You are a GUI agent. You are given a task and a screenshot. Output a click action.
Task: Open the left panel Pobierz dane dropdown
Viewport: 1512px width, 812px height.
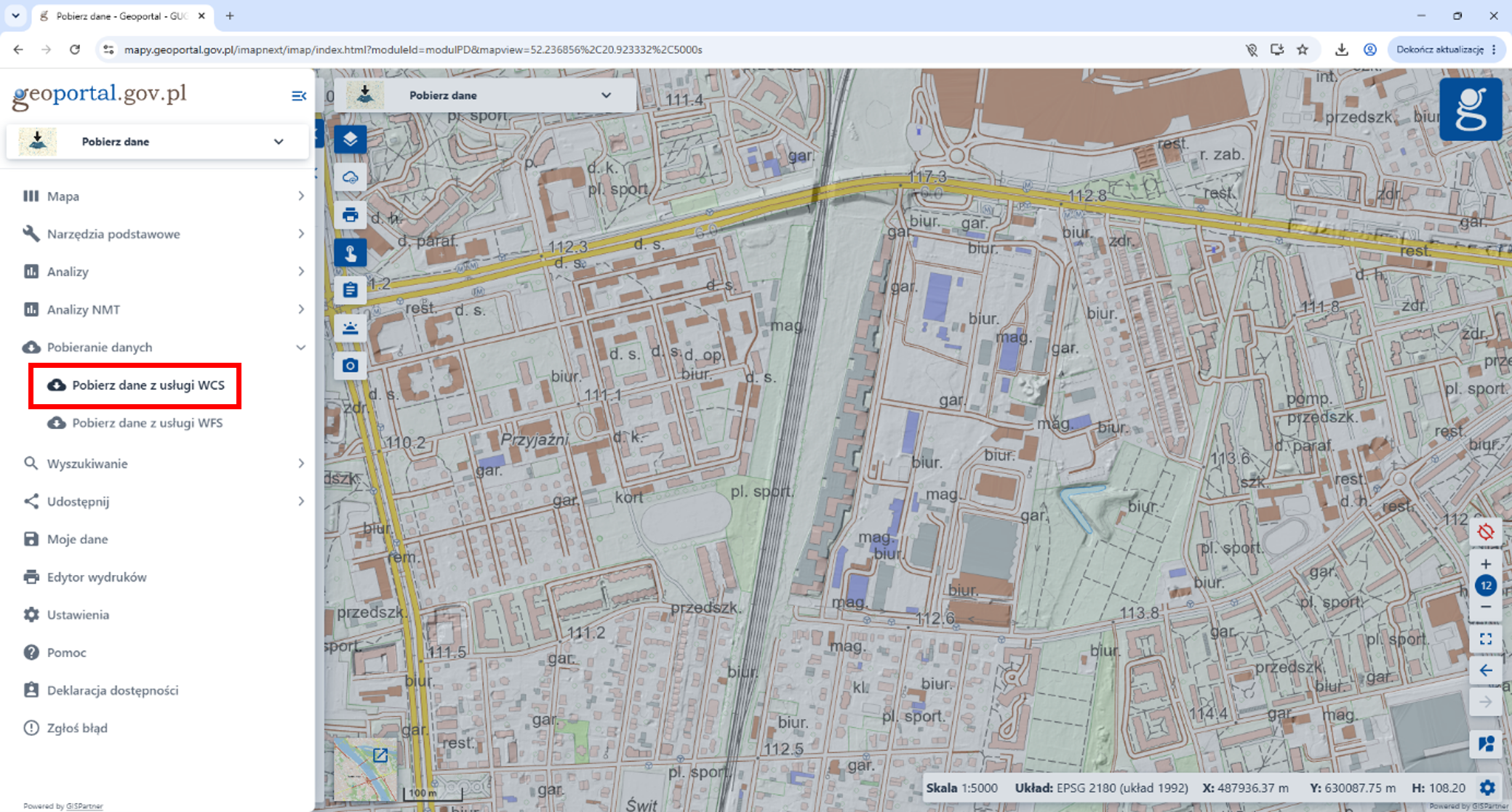click(x=157, y=142)
